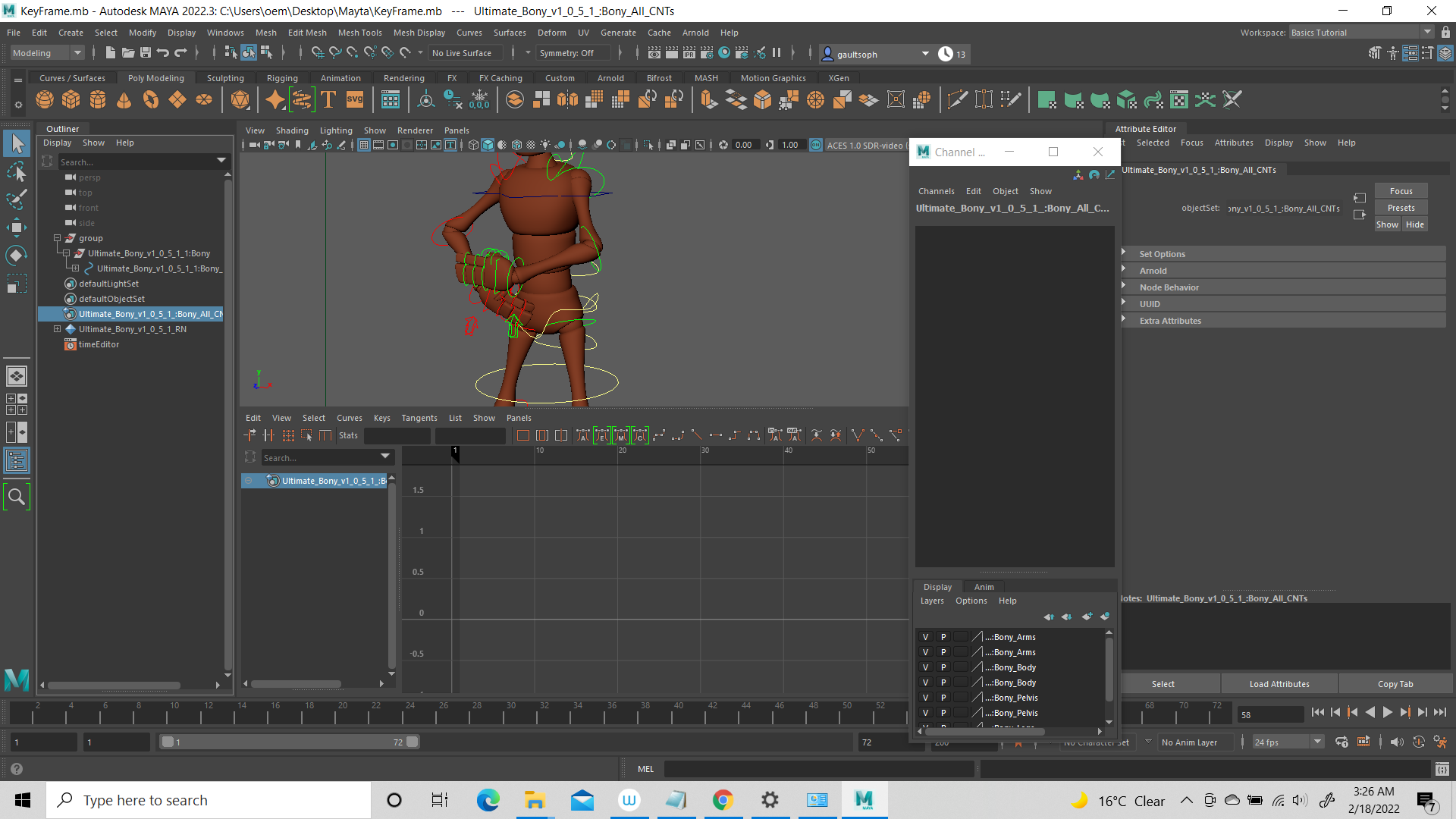Switch to the Anim tab in the layer panel
This screenshot has width=1456, height=819.
tap(984, 586)
